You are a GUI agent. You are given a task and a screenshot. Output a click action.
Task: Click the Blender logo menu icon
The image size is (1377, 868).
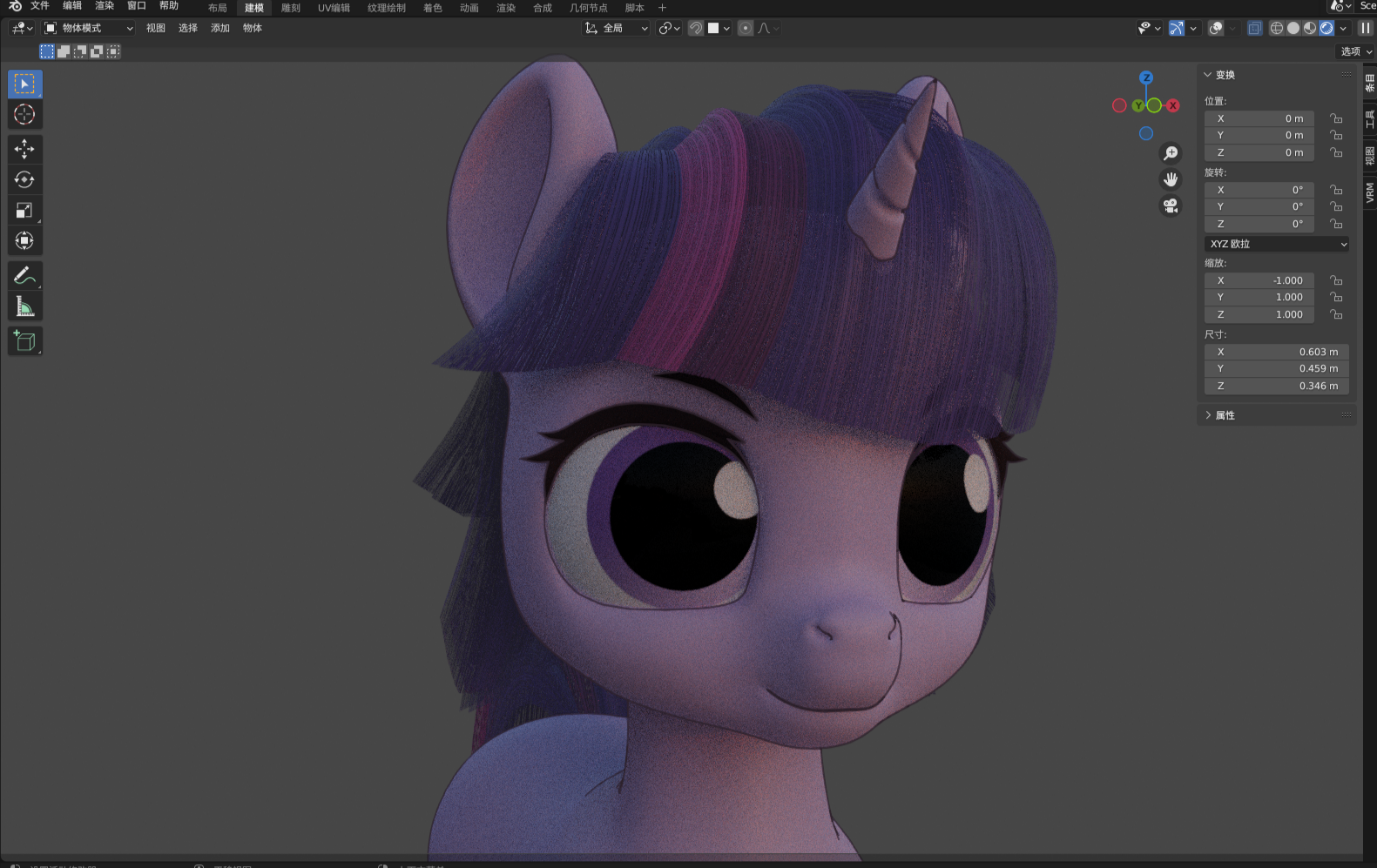point(15,6)
